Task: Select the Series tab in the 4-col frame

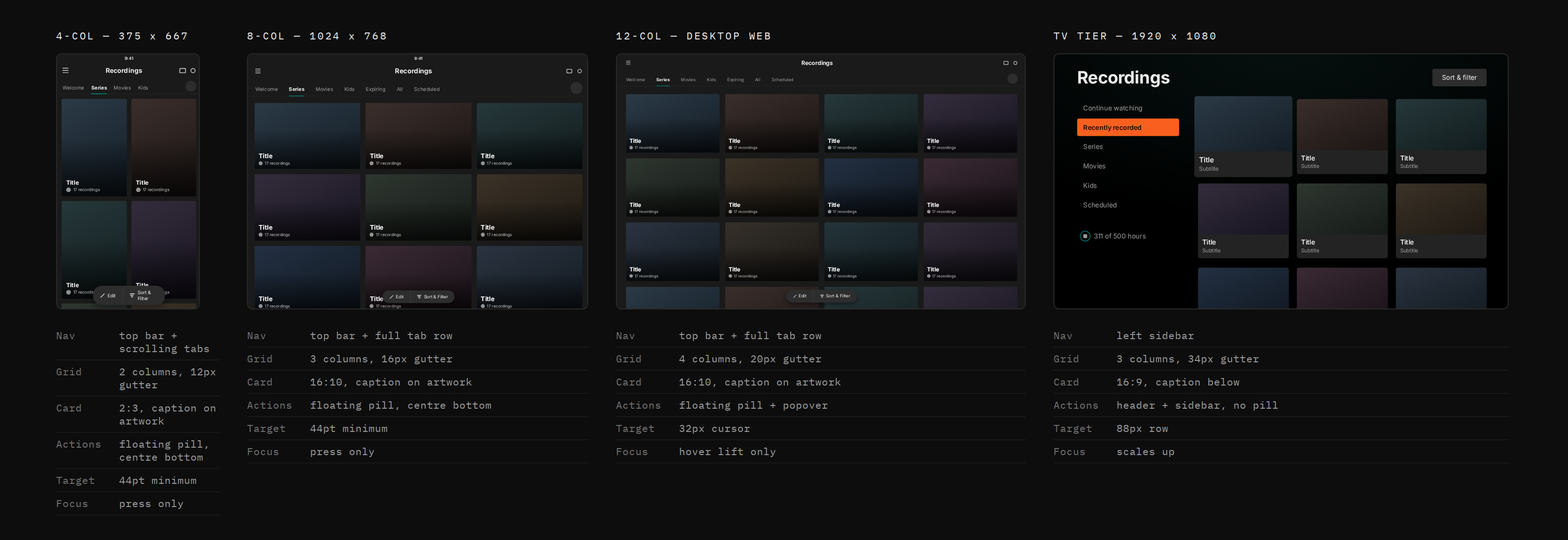Action: 99,88
